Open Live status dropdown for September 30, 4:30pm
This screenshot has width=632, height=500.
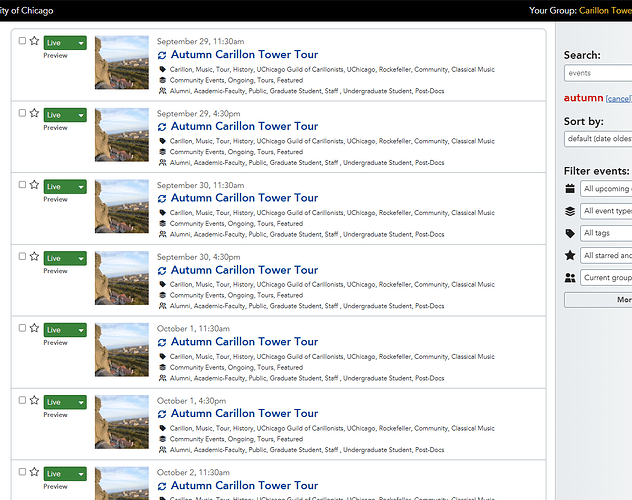tap(65, 258)
